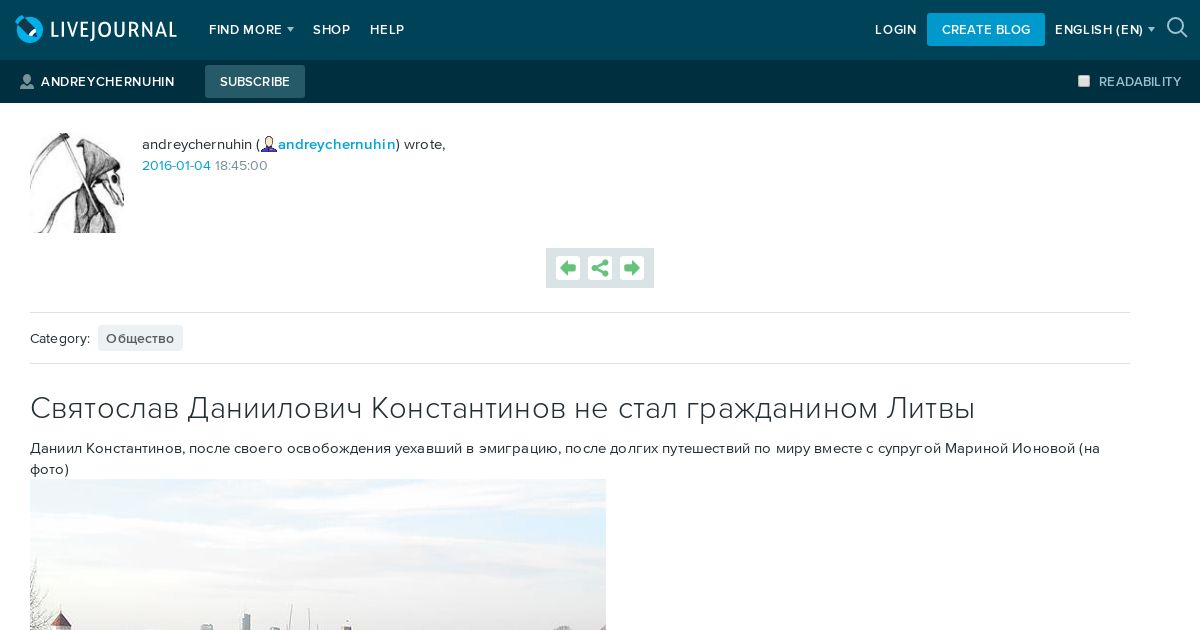Click the Login link
1200x630 pixels.
(x=895, y=30)
